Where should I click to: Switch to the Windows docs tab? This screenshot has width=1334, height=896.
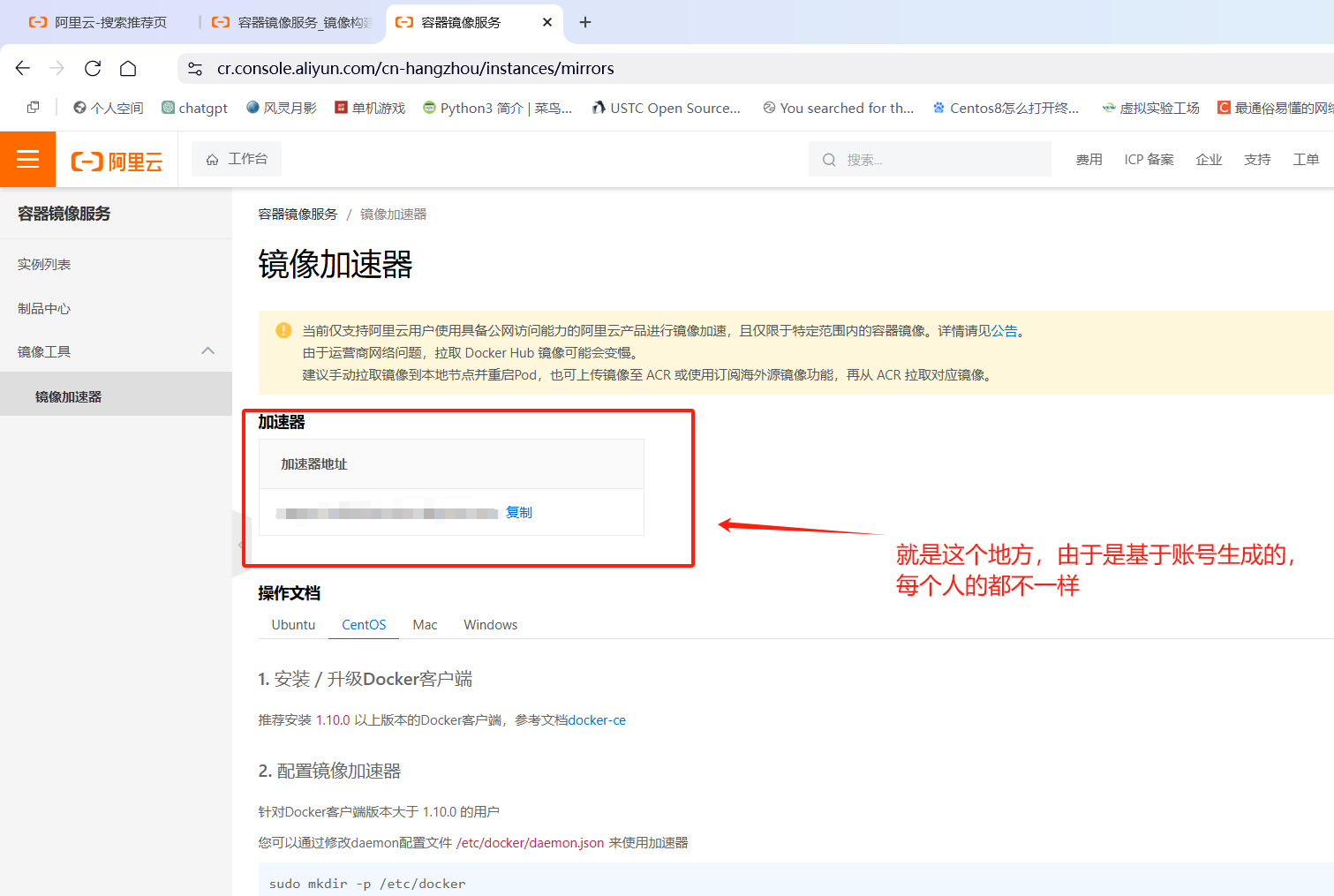coord(491,625)
